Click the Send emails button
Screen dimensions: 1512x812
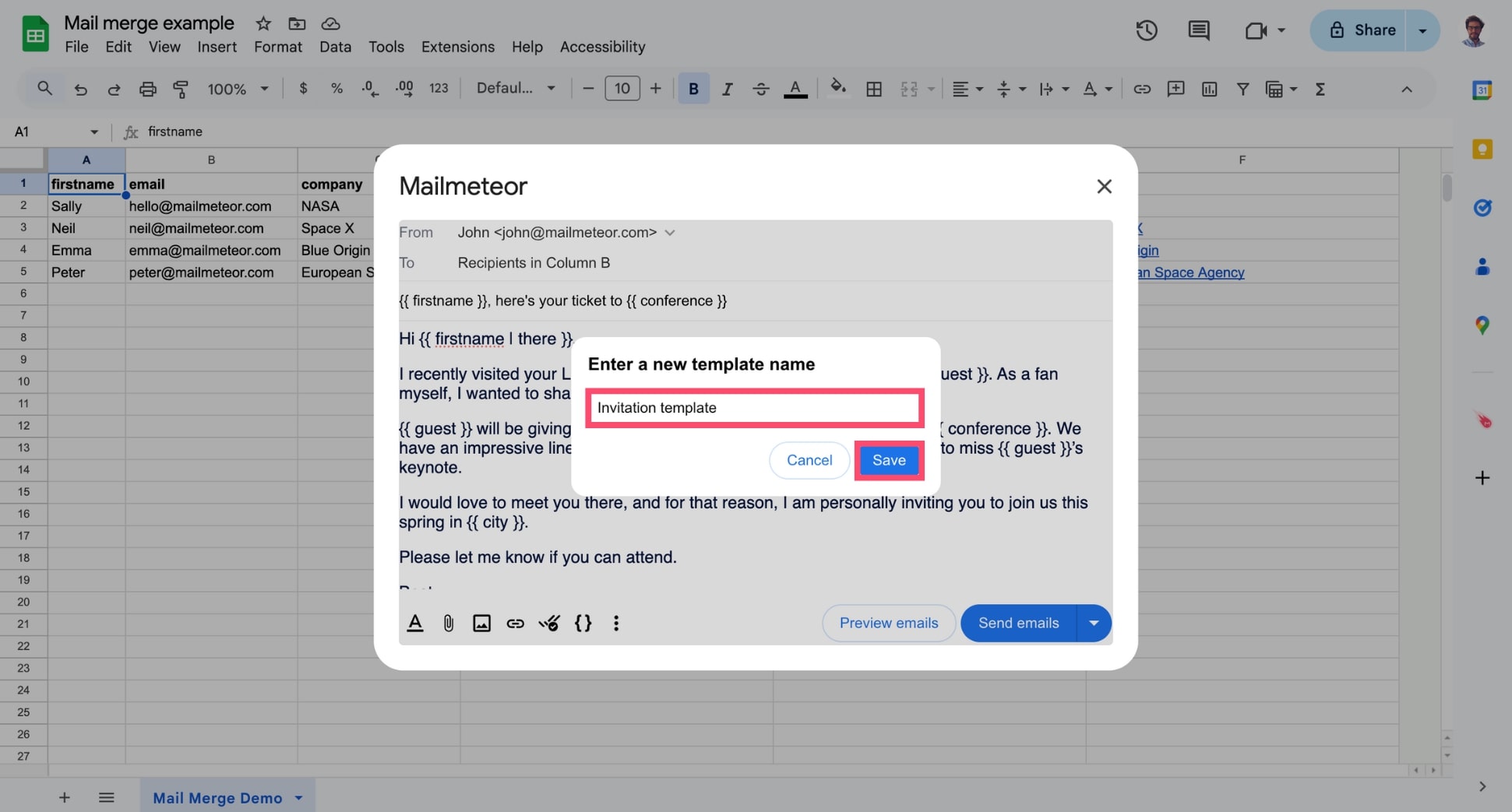coord(1018,623)
